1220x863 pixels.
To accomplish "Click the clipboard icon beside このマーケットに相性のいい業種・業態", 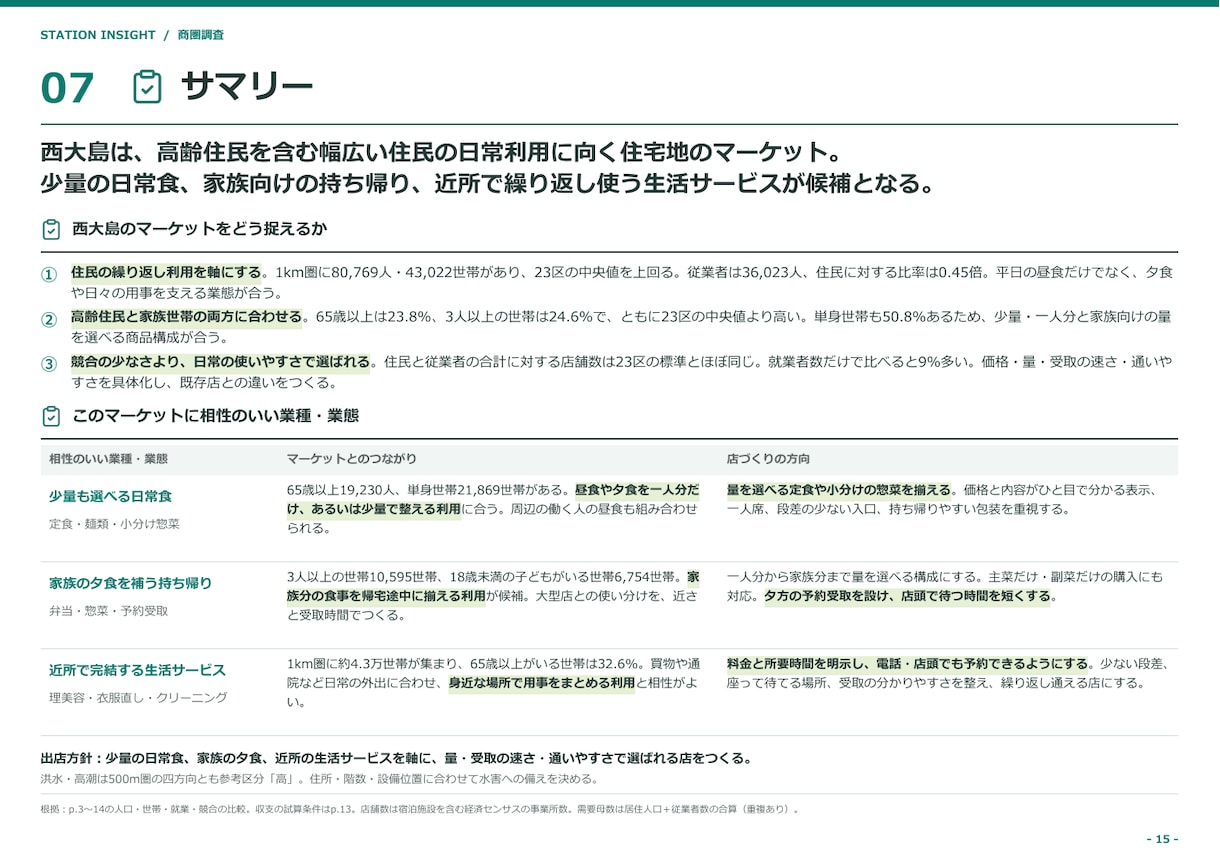I will (50, 415).
